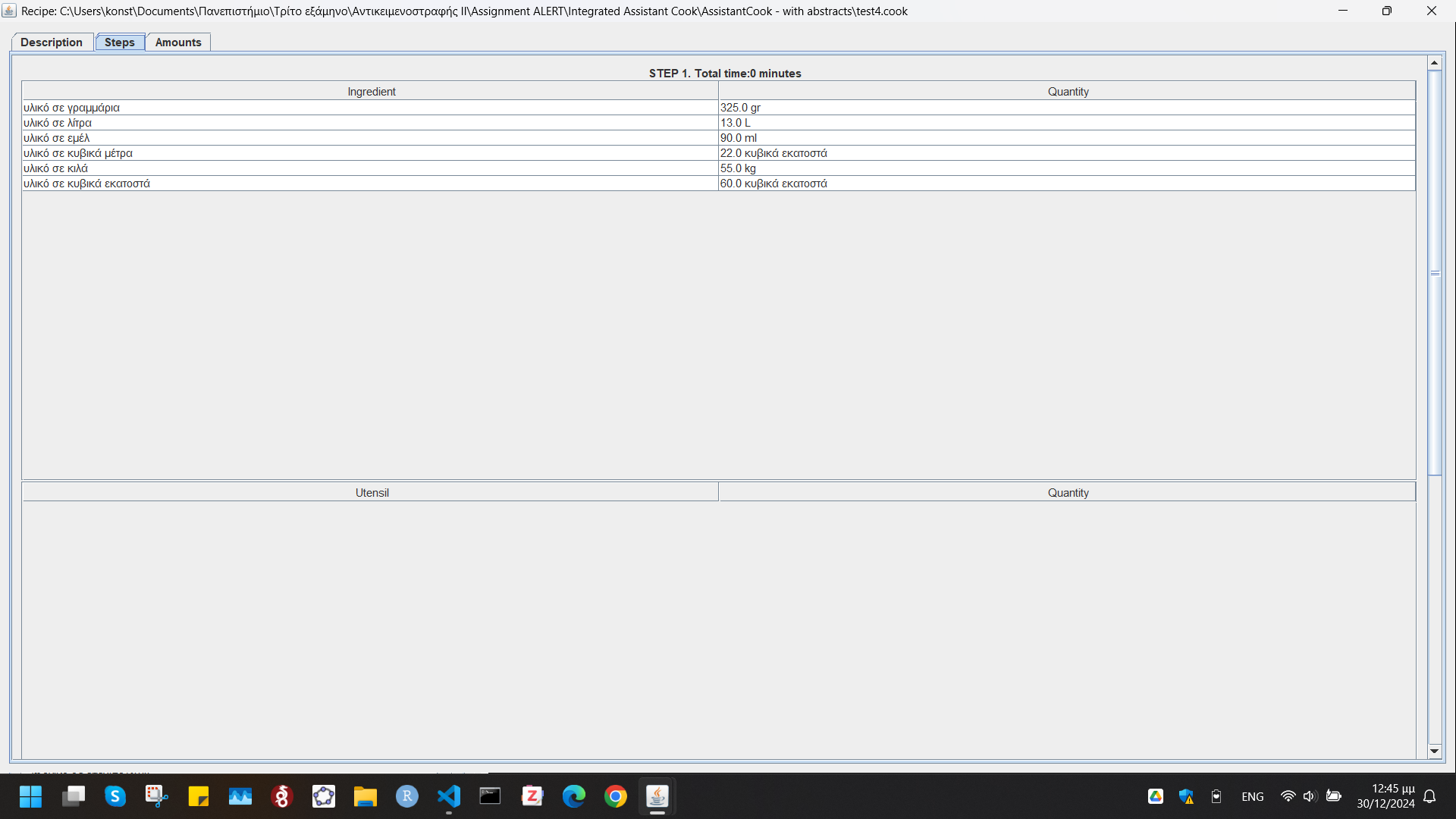Launch Google Chrome from the taskbar
This screenshot has height=819, width=1456.
pyautogui.click(x=616, y=796)
